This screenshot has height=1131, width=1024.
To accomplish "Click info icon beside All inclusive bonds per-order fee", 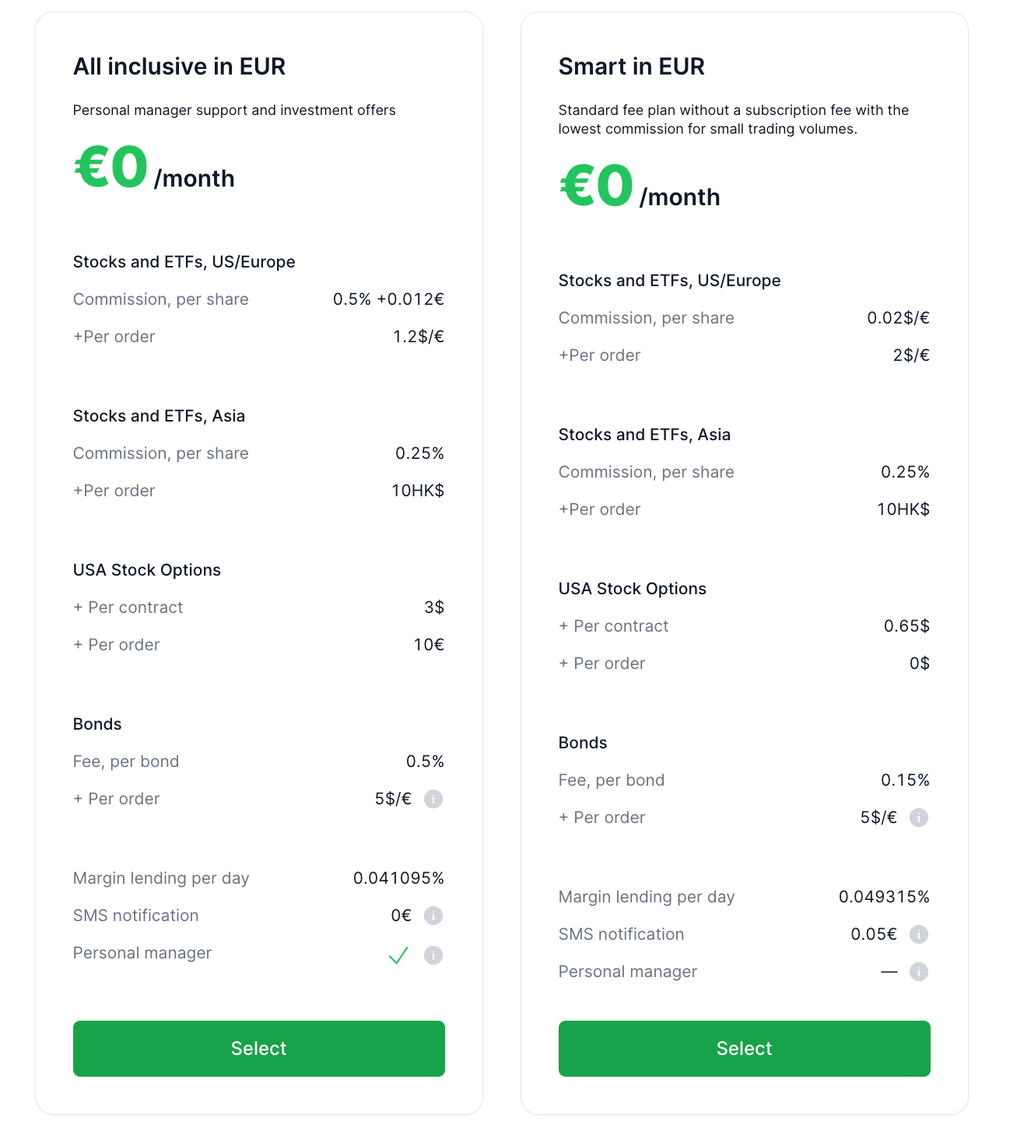I will tap(433, 799).
